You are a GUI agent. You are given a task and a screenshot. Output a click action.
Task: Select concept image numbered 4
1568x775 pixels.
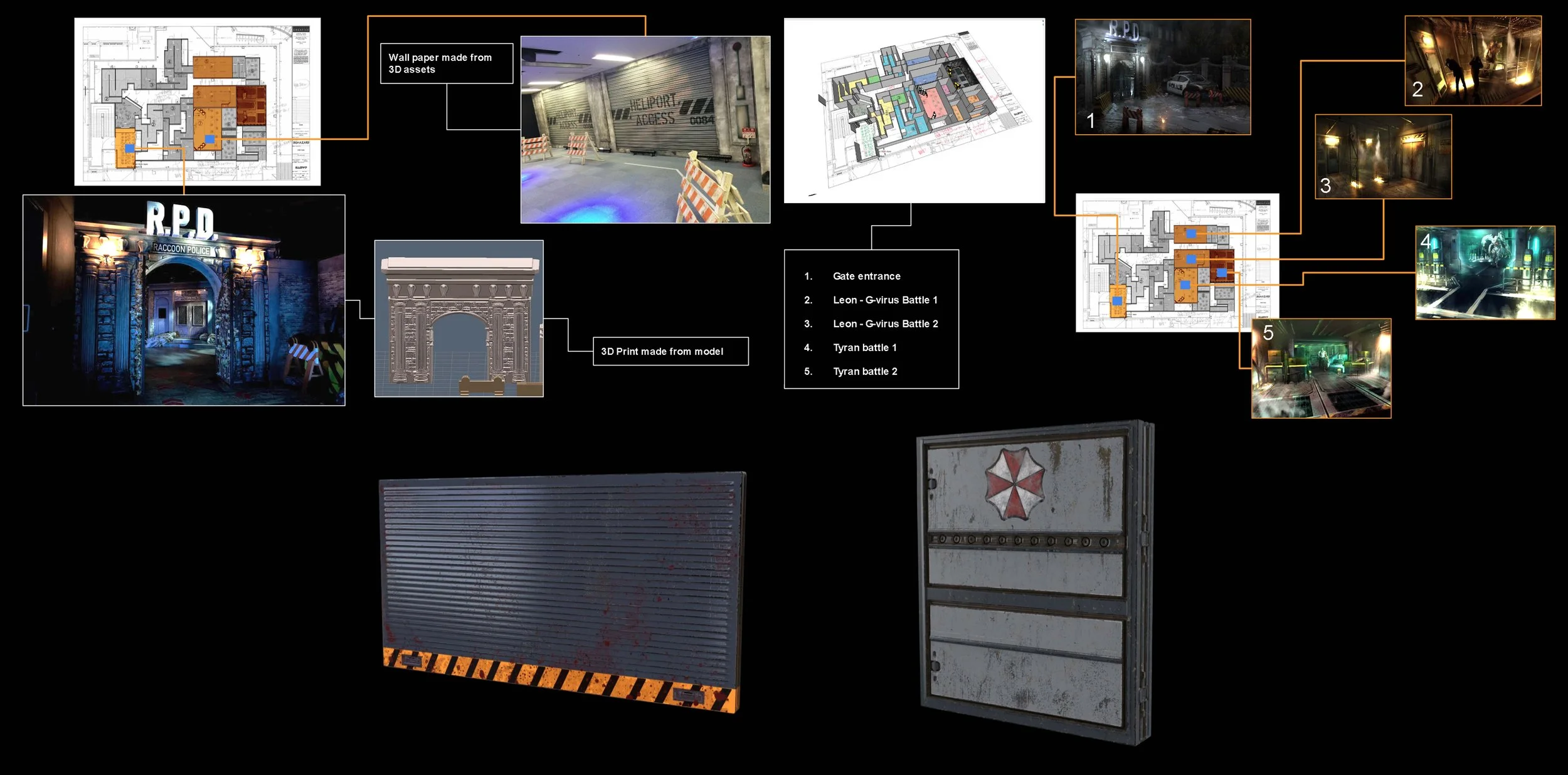(x=1485, y=273)
